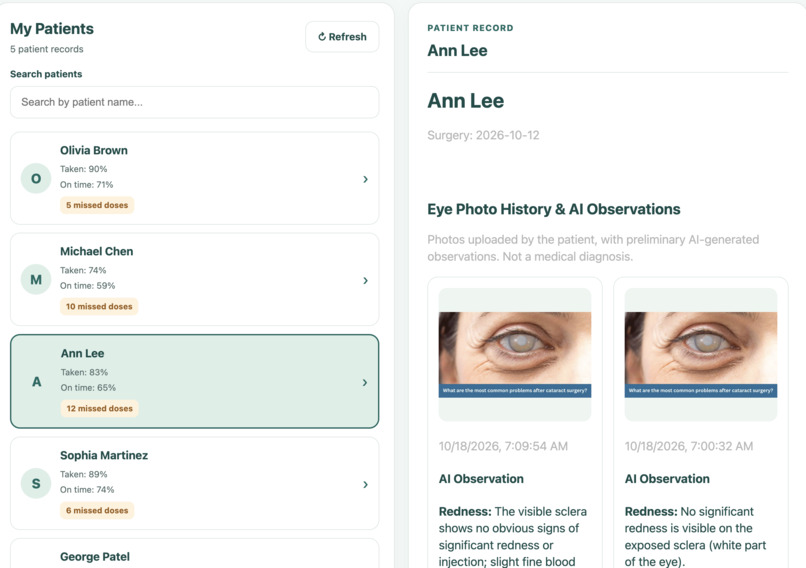Select Sophia Martinez's S avatar circle
The width and height of the screenshot is (806, 568).
36,484
